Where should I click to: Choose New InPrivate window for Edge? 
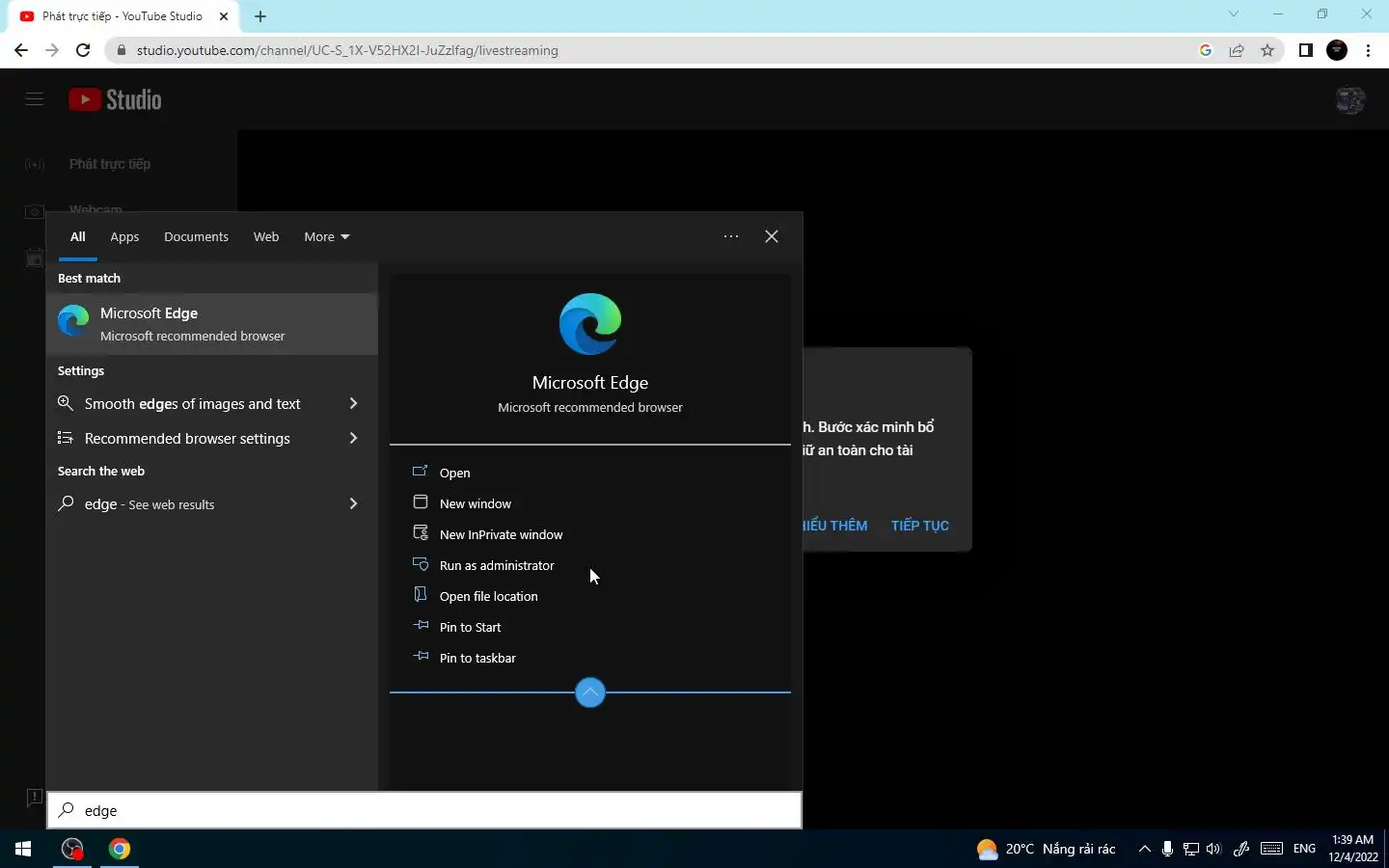point(501,534)
